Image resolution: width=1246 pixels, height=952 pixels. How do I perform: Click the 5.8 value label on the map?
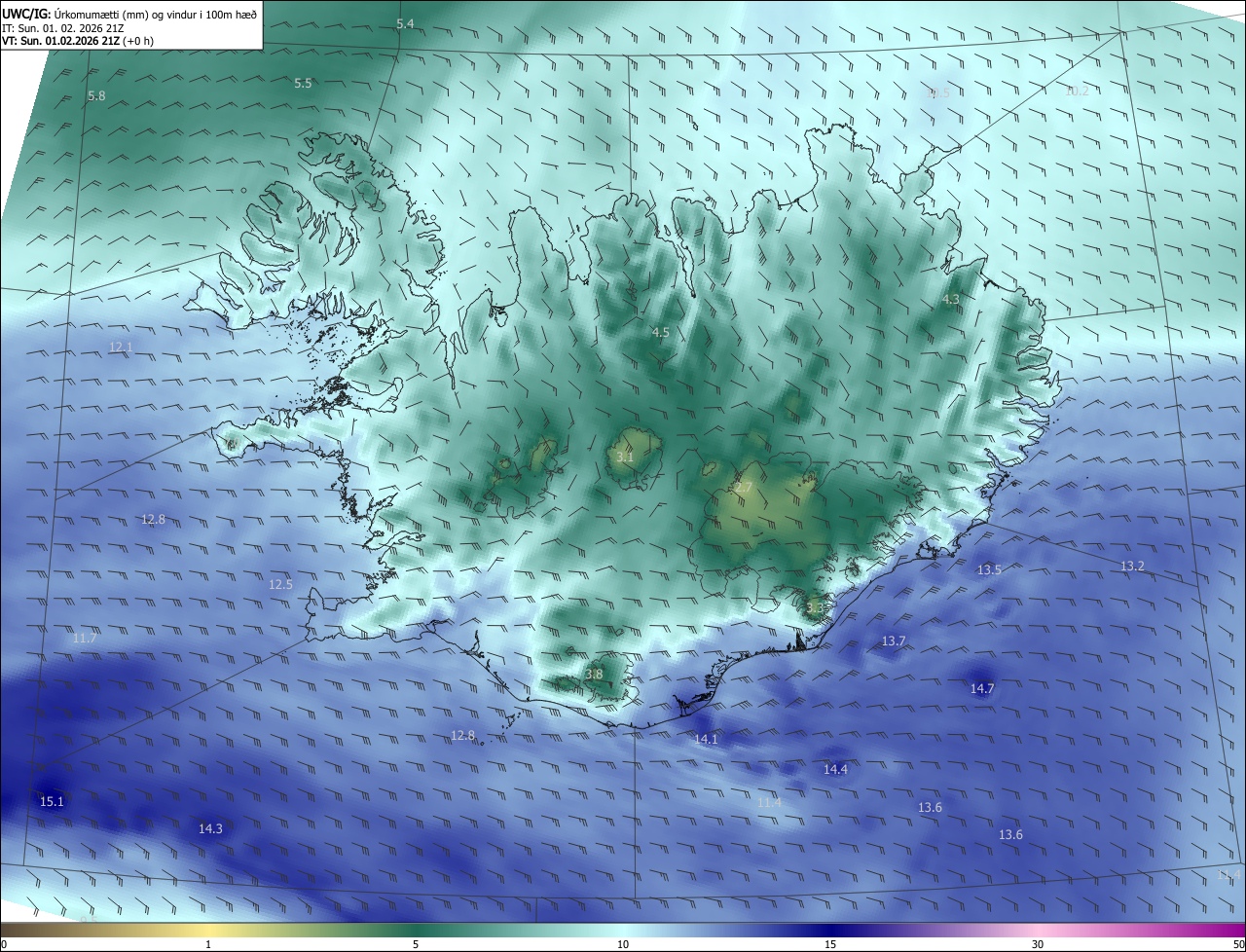coord(96,95)
